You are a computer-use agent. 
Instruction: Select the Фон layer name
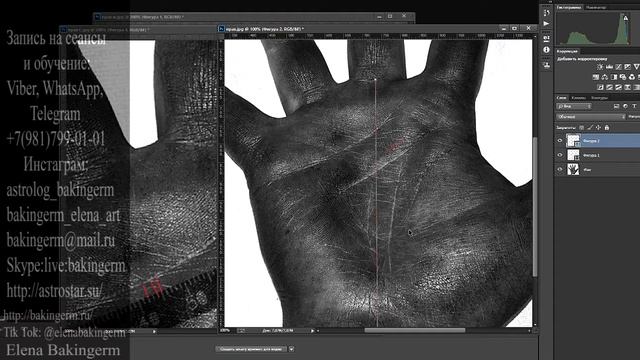[587, 169]
